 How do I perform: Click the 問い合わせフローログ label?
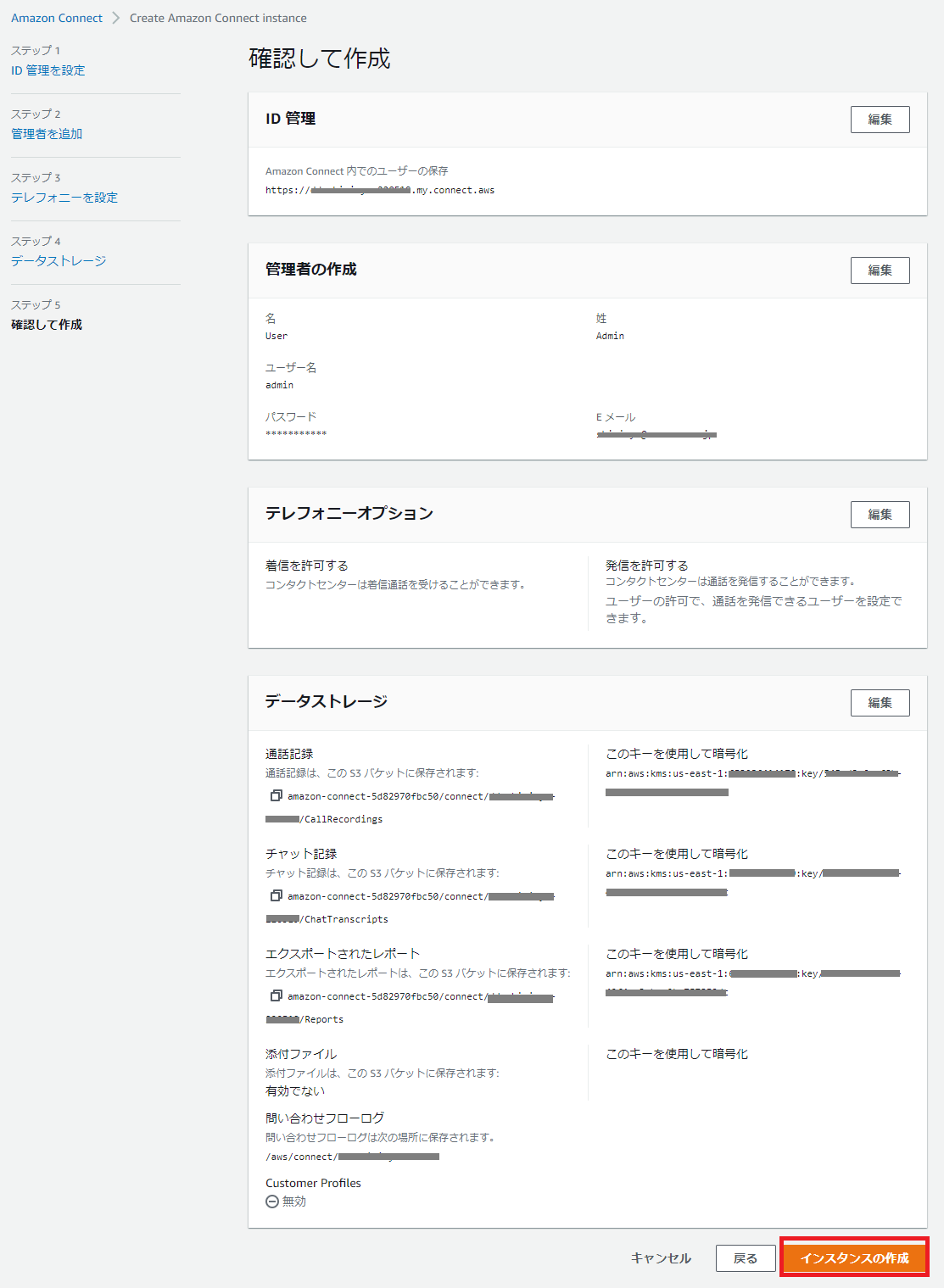(325, 1118)
